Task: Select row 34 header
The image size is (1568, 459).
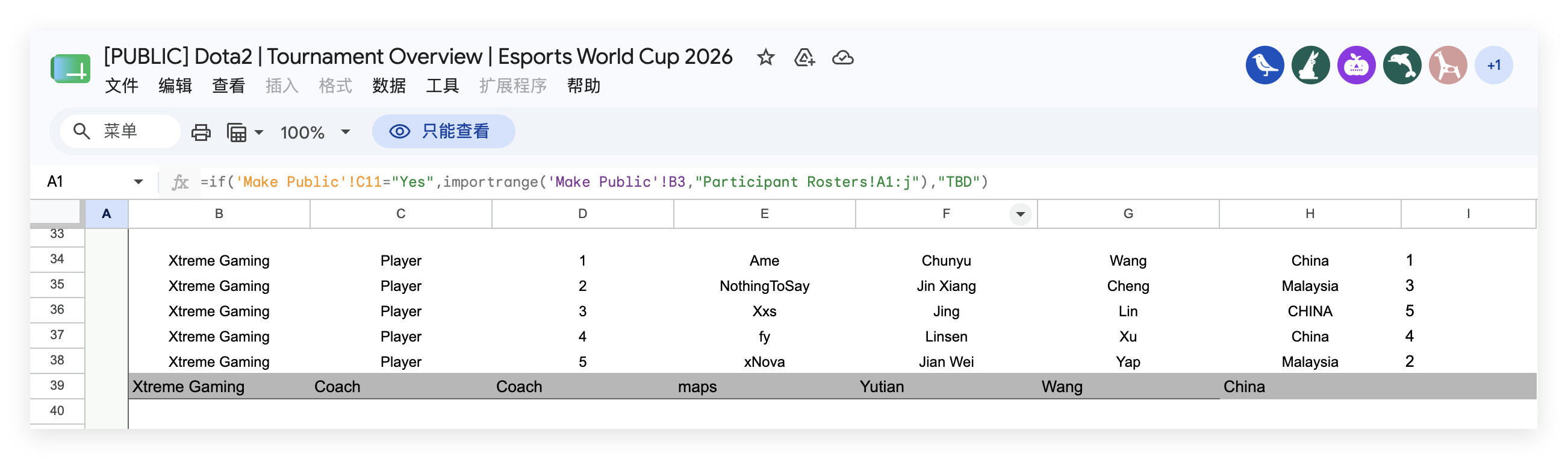Action: click(57, 260)
